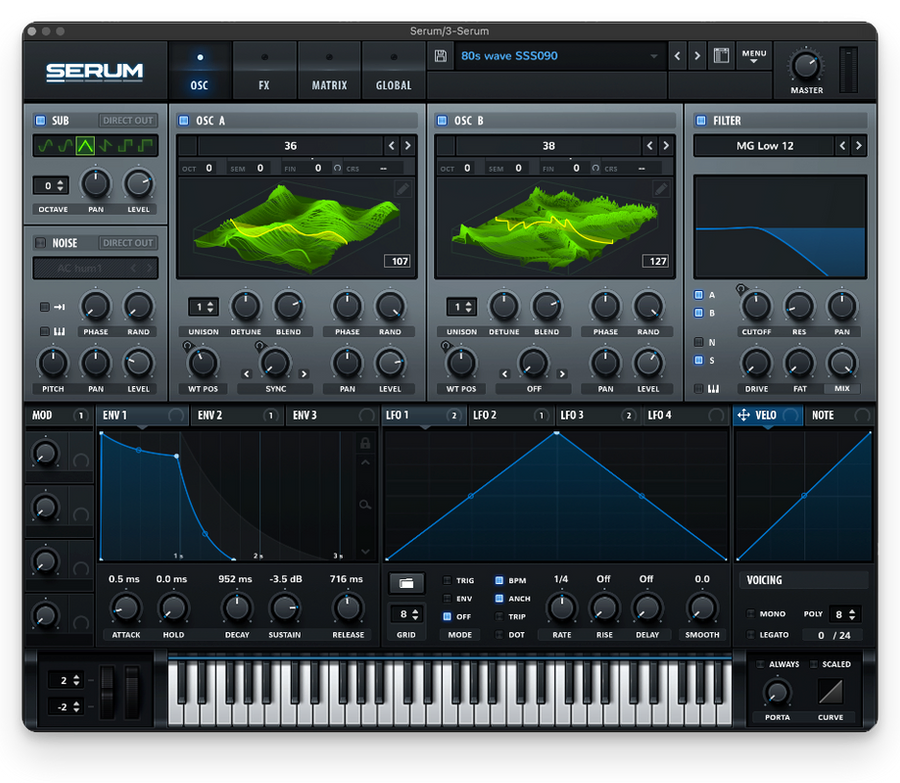
Task: Open the MENU dropdown
Action: coord(754,56)
